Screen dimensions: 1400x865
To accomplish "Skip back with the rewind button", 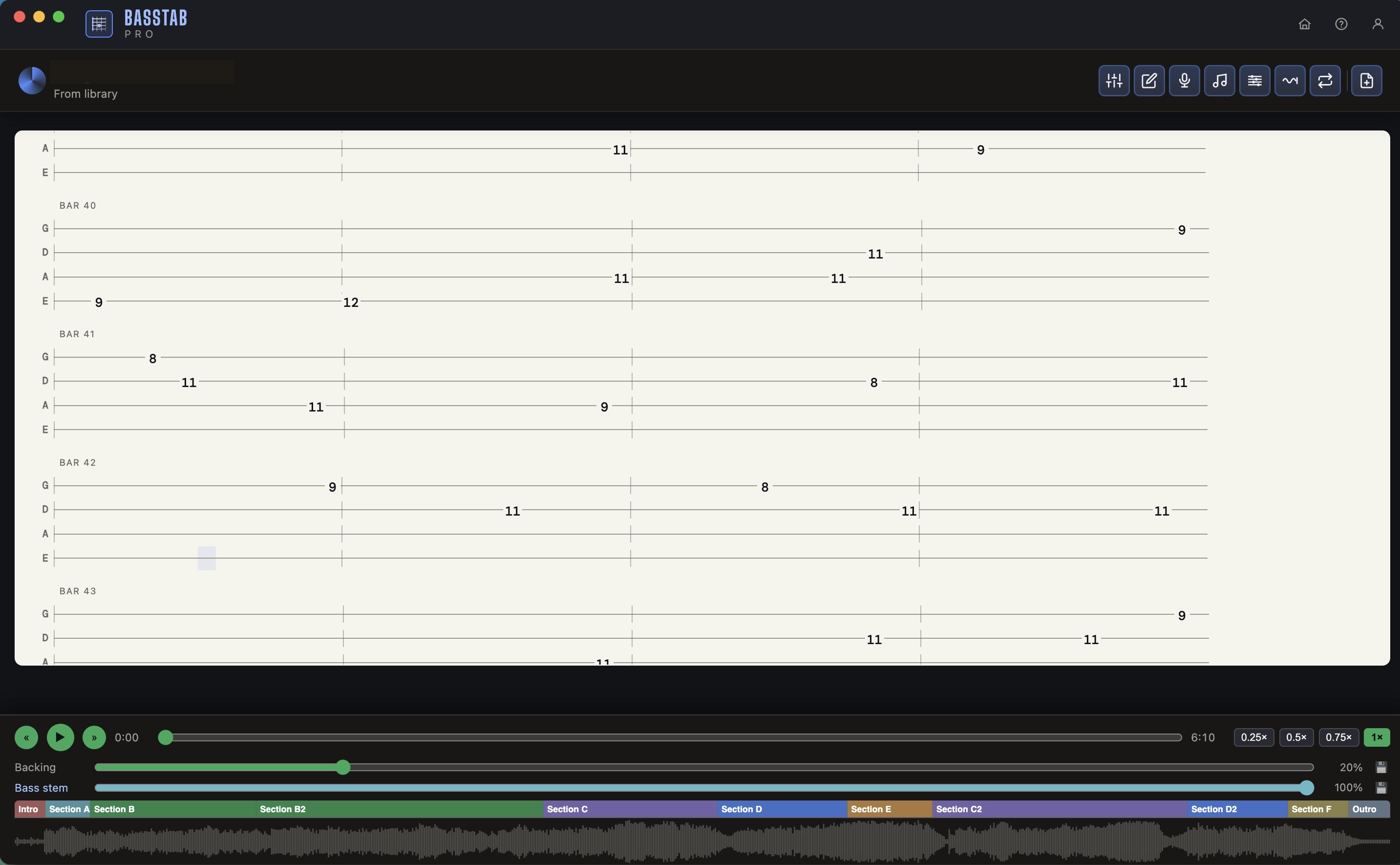I will click(26, 737).
